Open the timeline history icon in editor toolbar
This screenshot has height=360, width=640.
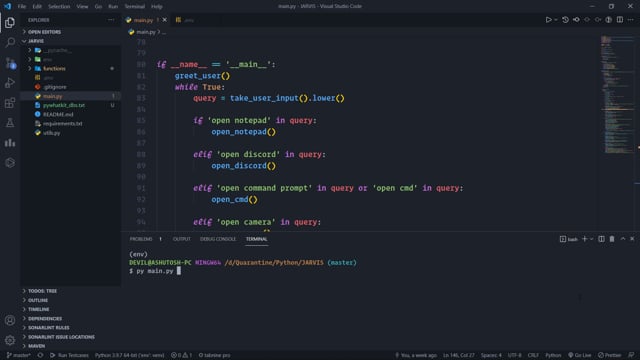pyautogui.click(x=565, y=20)
